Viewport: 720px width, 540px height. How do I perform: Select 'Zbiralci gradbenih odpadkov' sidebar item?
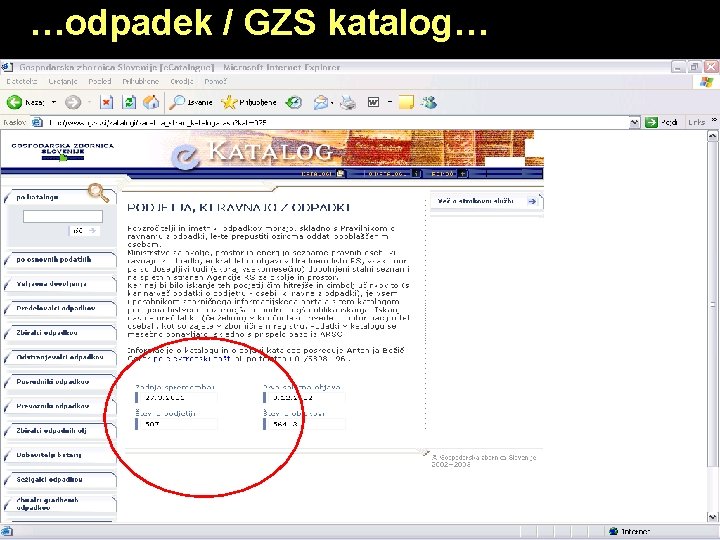60,504
